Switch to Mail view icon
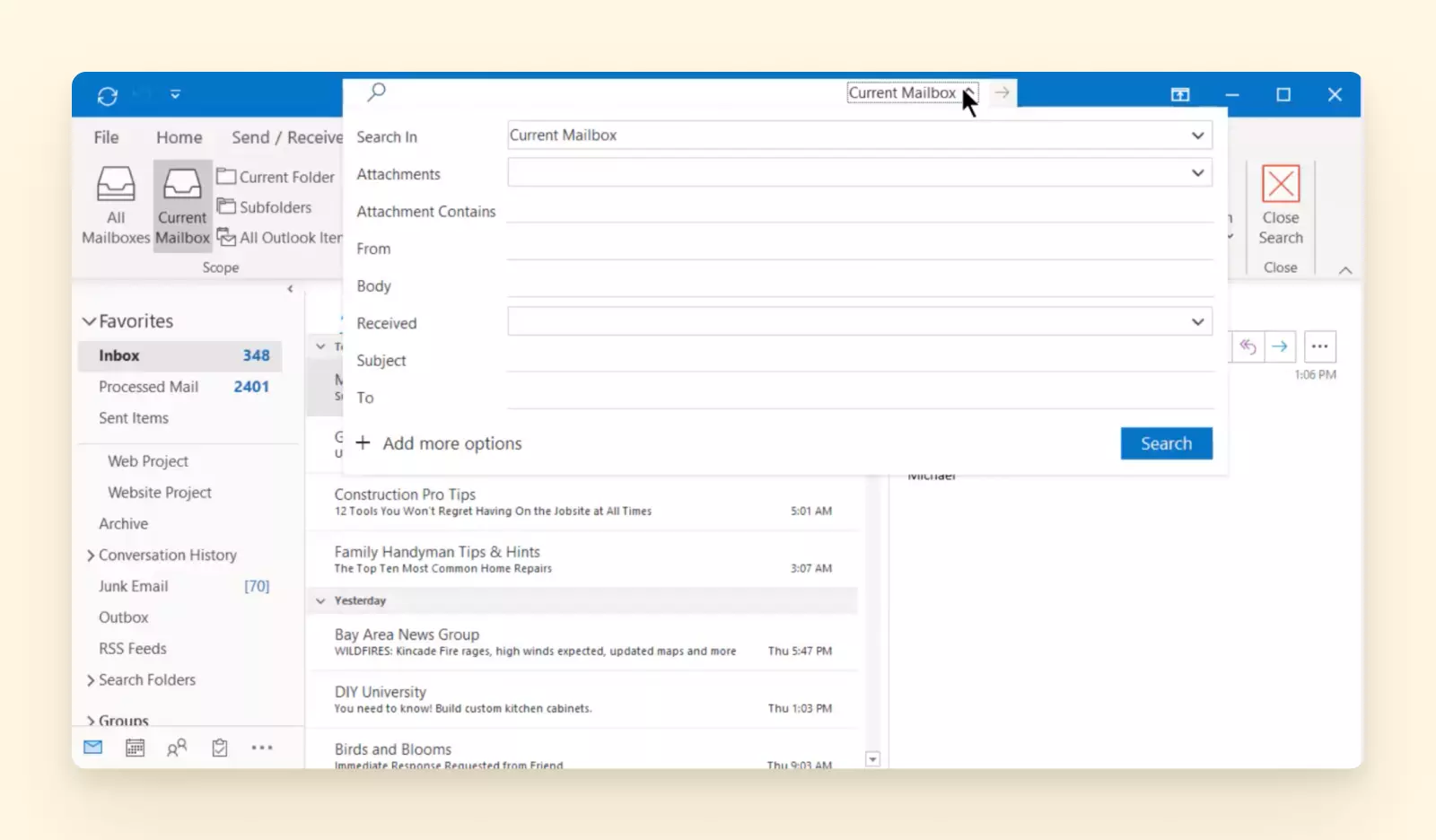Screen dimensions: 1436x840 pos(93,748)
